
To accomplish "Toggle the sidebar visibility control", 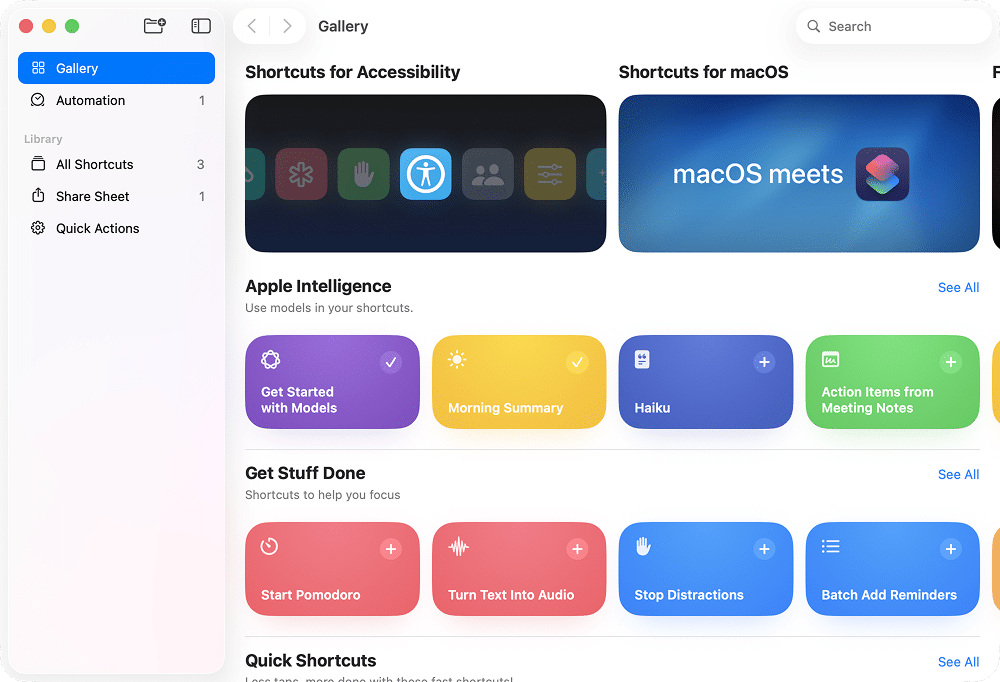I will (200, 26).
